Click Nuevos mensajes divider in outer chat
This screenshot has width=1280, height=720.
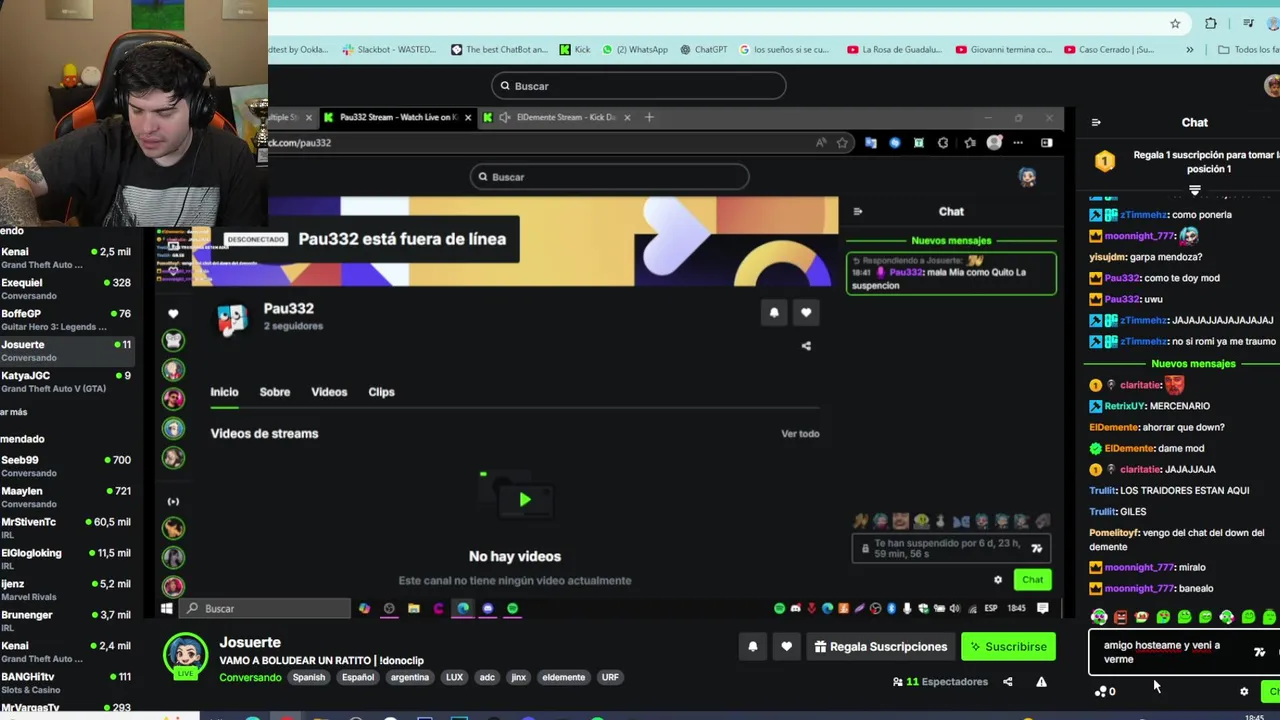tap(1193, 364)
